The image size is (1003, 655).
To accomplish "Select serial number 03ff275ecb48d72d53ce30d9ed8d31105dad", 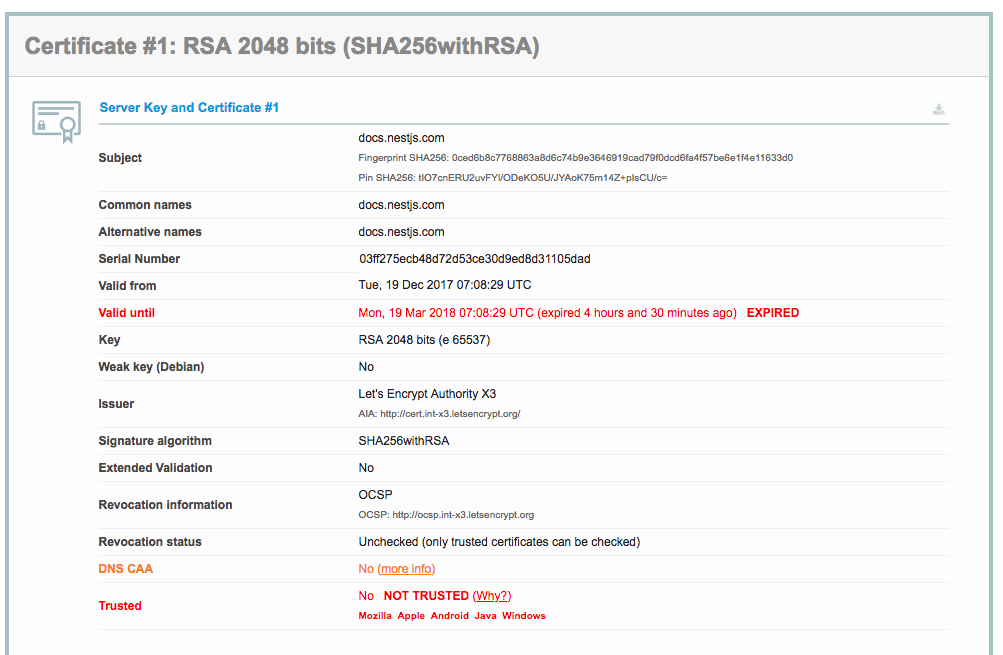I will (475, 259).
